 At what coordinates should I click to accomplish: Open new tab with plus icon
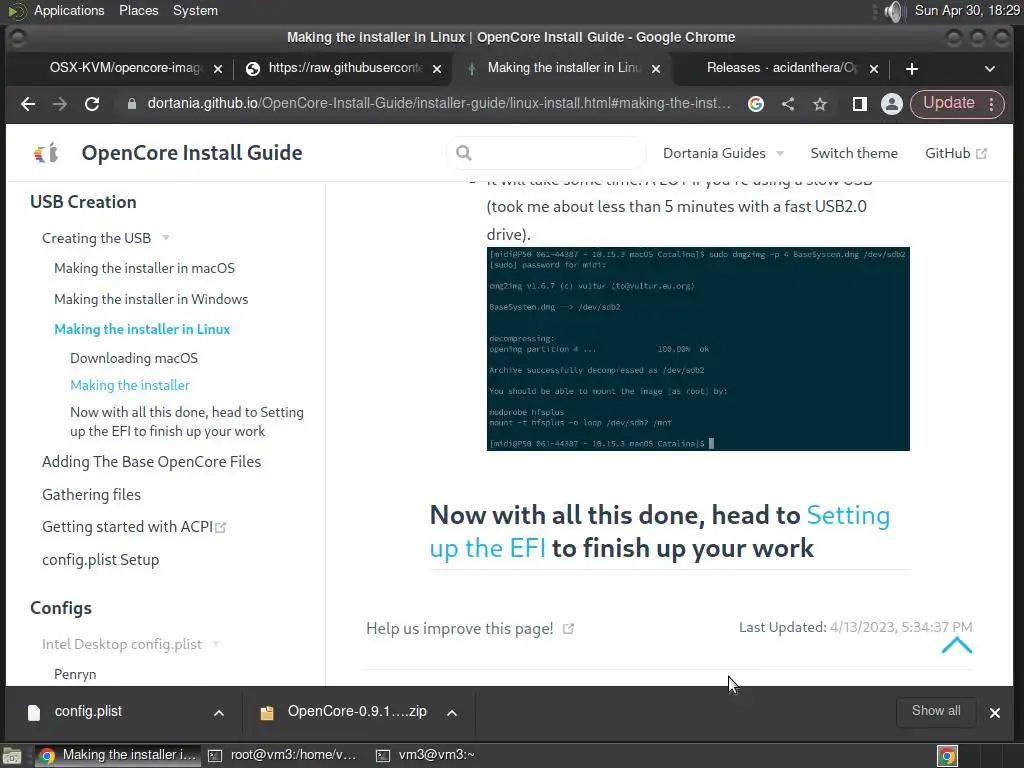(x=912, y=69)
